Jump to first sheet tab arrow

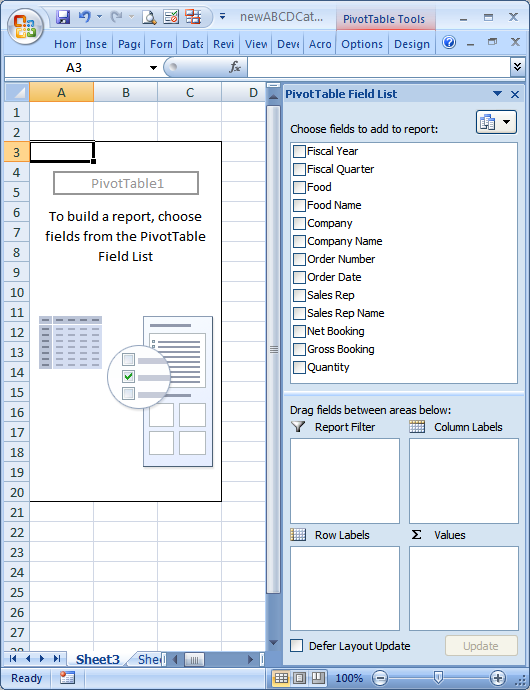click(13, 659)
